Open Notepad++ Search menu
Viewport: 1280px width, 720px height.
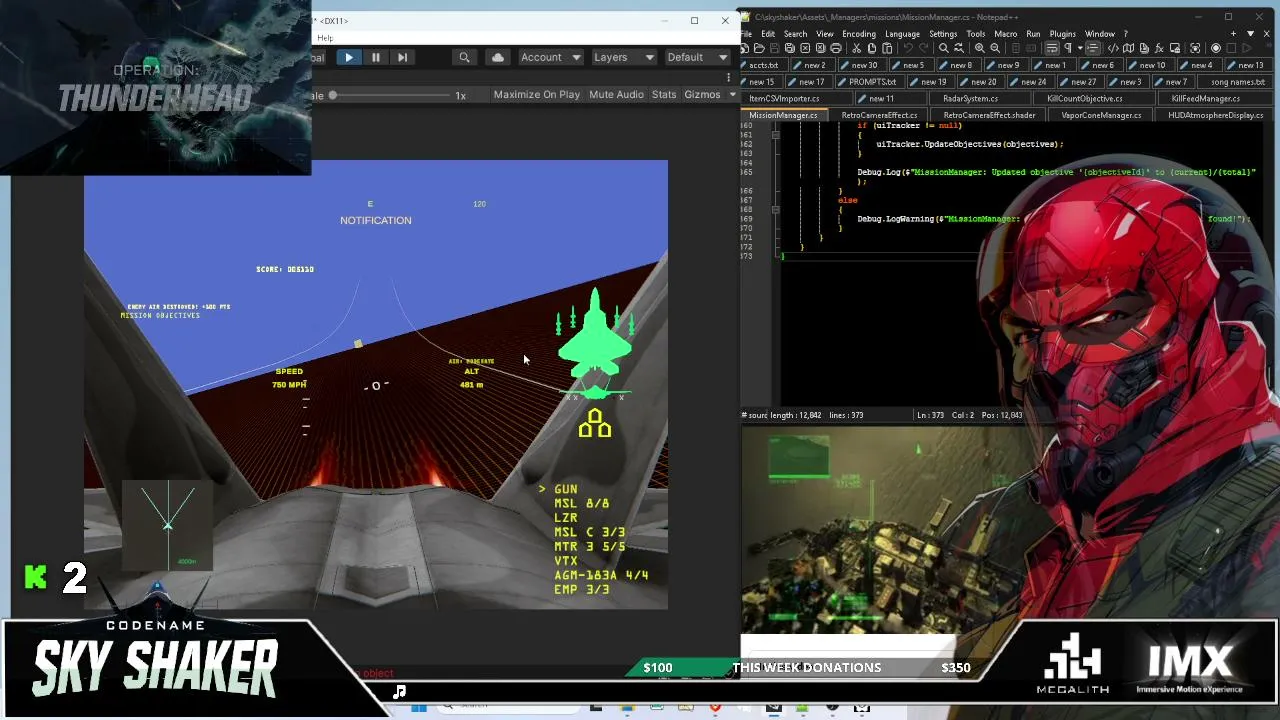tap(795, 34)
